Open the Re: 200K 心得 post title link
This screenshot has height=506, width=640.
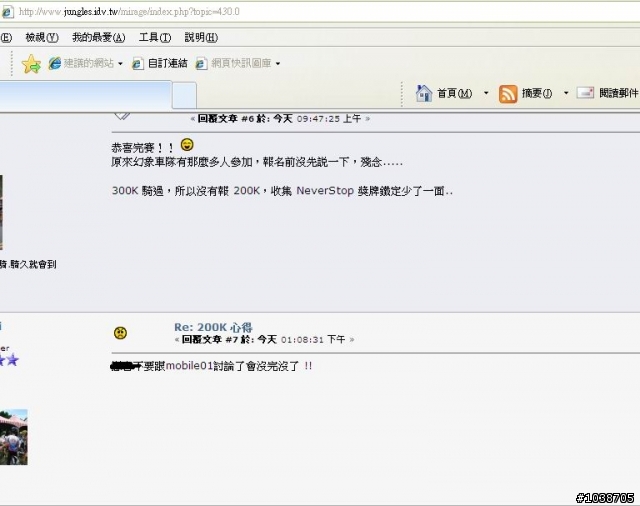[x=213, y=327]
